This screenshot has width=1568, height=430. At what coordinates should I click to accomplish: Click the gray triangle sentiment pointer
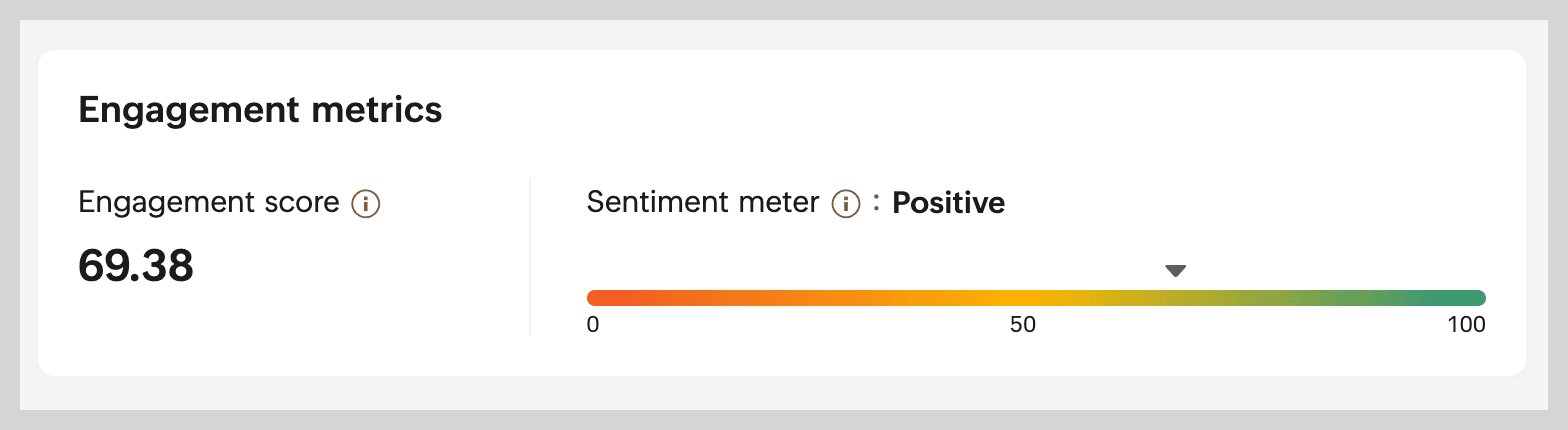tap(1176, 270)
